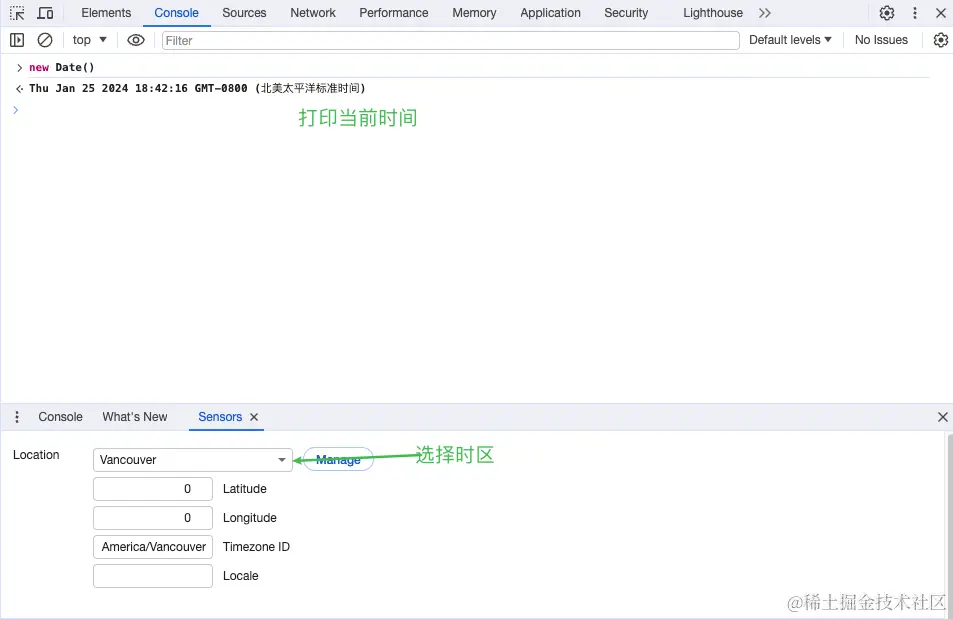Open the top JavaScript context dropdown
The width and height of the screenshot is (953, 619).
click(x=89, y=40)
